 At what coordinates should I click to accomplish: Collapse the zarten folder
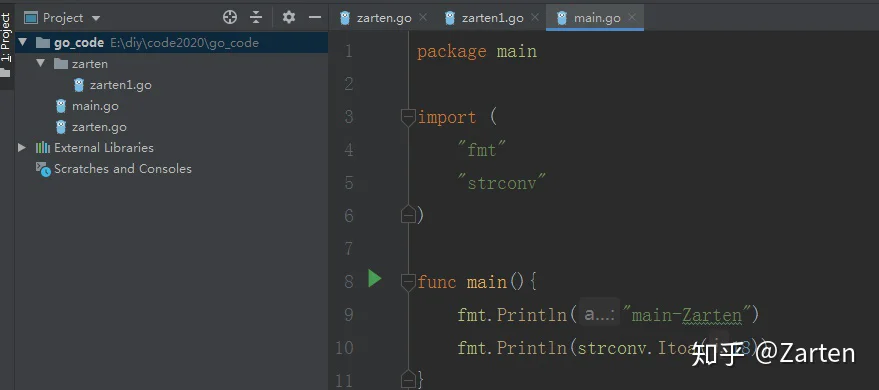click(40, 63)
